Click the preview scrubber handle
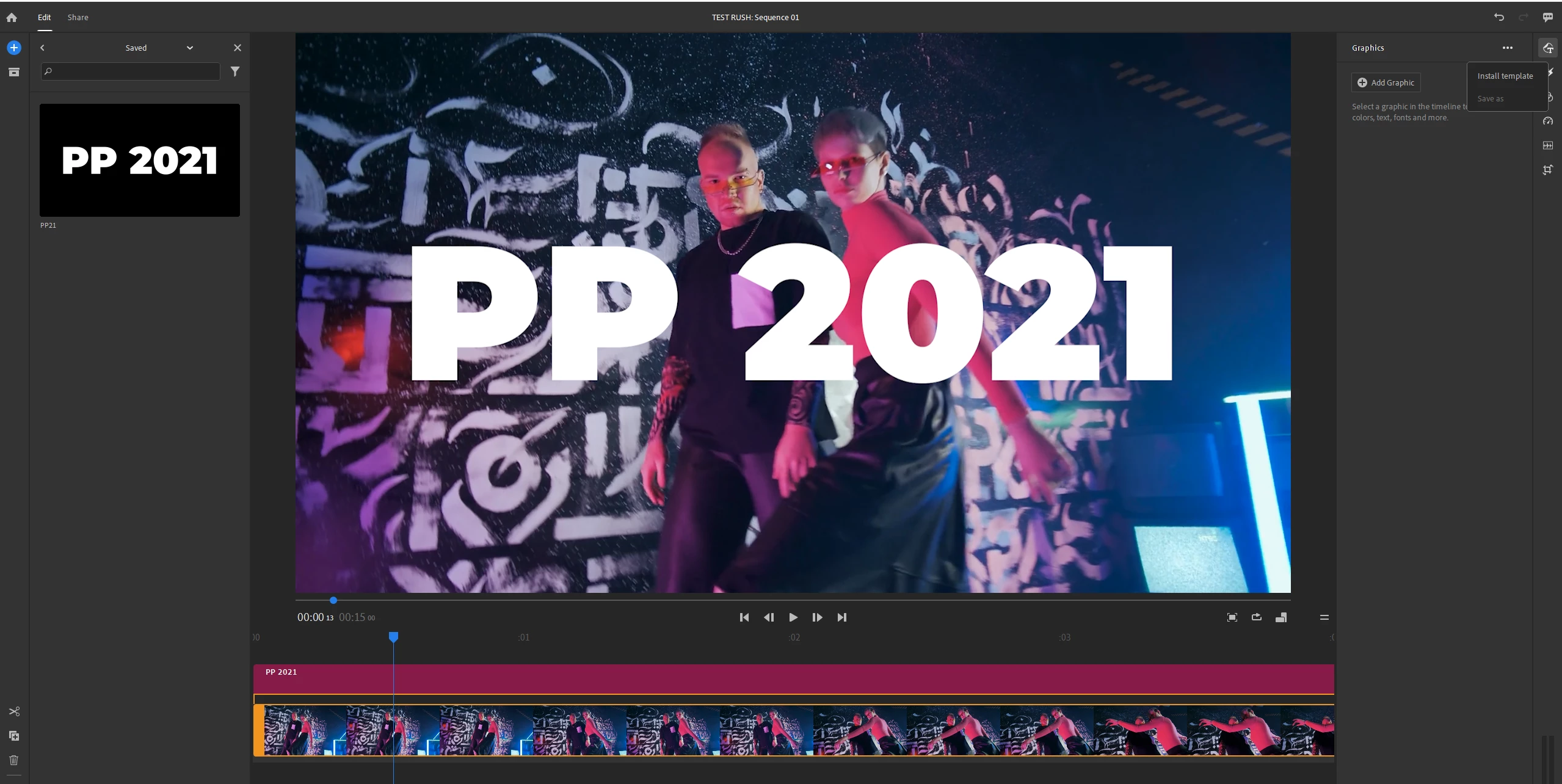 [x=333, y=600]
